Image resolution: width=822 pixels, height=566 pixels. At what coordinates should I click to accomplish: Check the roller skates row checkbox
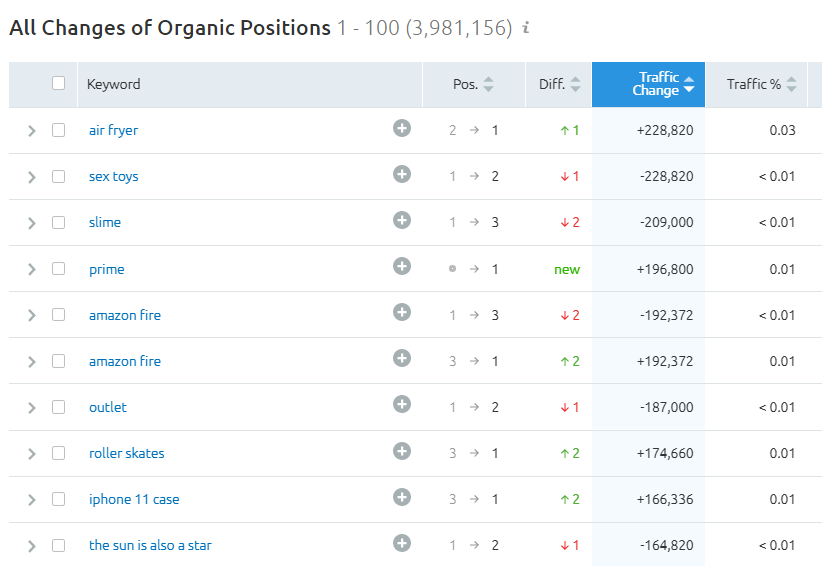[x=58, y=453]
